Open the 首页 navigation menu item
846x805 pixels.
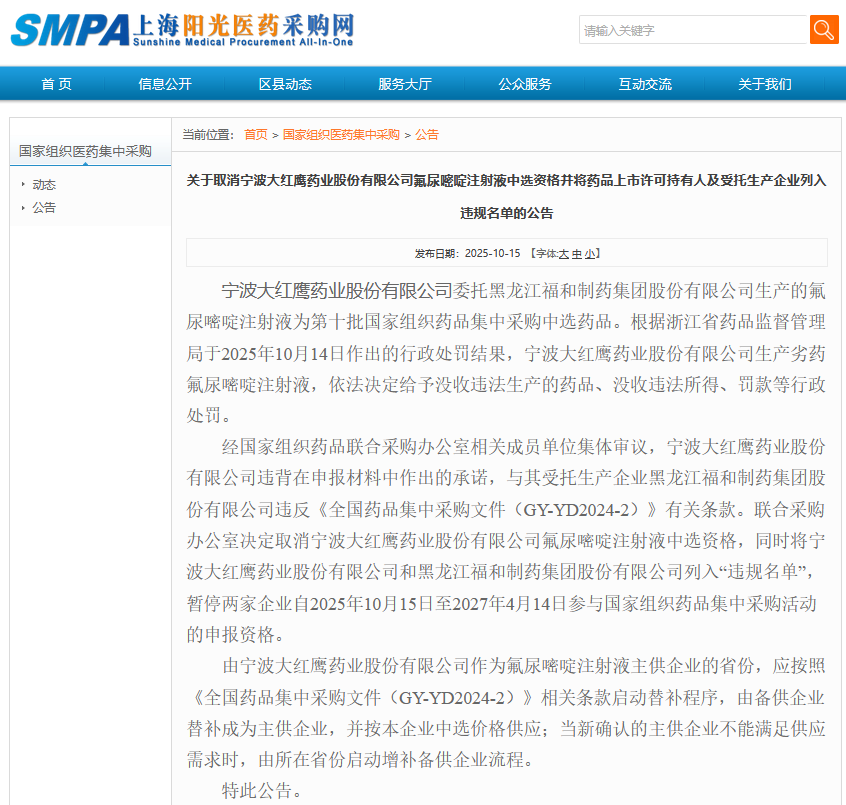(x=56, y=84)
